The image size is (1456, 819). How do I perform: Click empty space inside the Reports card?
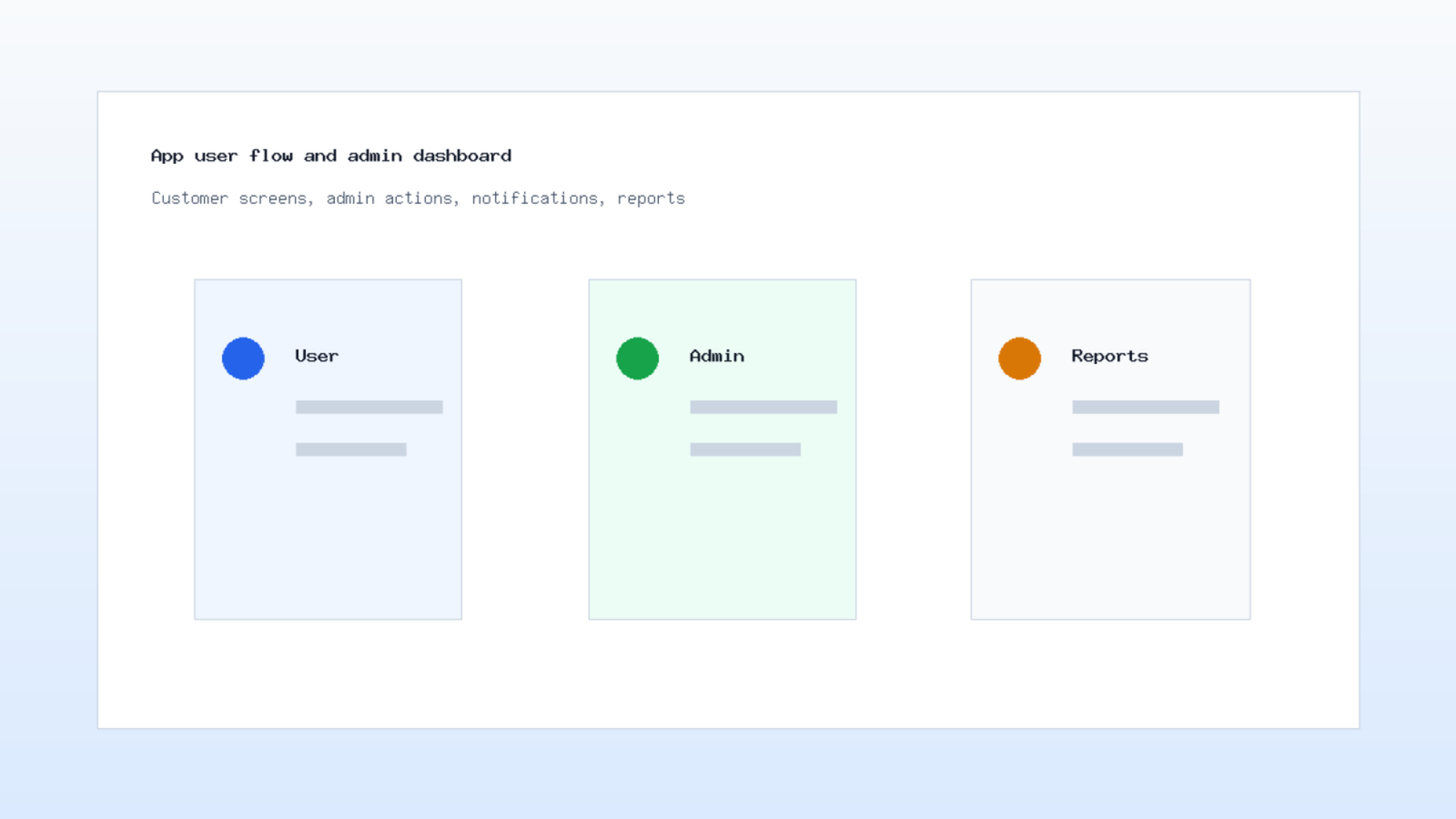(x=1110, y=546)
